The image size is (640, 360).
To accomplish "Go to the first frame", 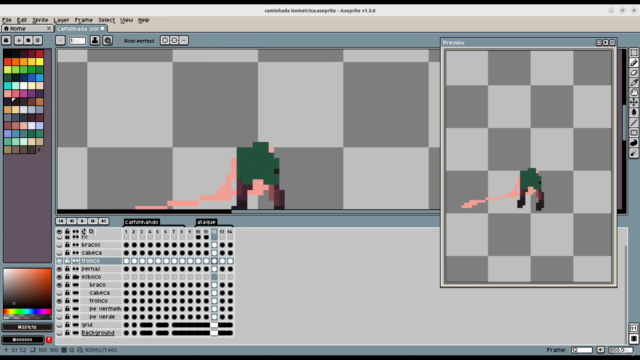I will pos(61,221).
